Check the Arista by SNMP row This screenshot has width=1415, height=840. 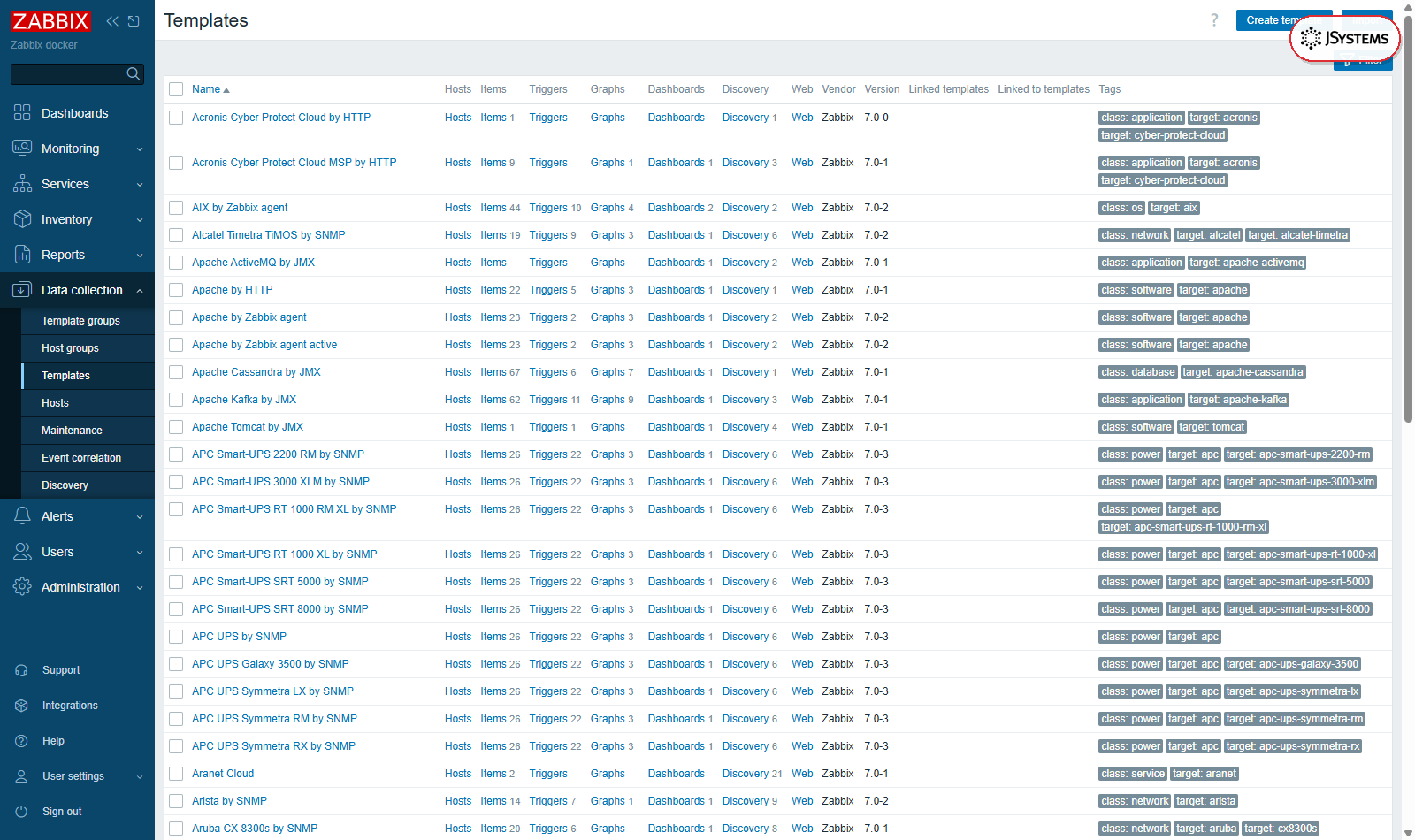pyautogui.click(x=176, y=801)
